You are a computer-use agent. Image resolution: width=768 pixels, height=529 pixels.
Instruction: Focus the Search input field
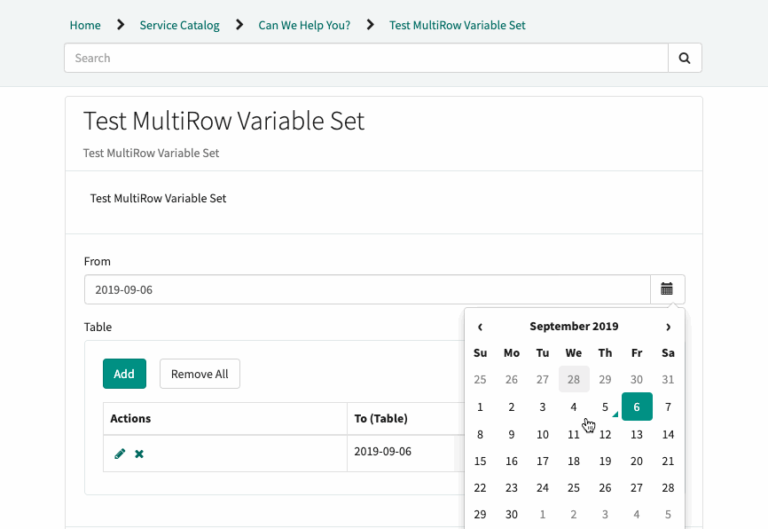pos(366,58)
